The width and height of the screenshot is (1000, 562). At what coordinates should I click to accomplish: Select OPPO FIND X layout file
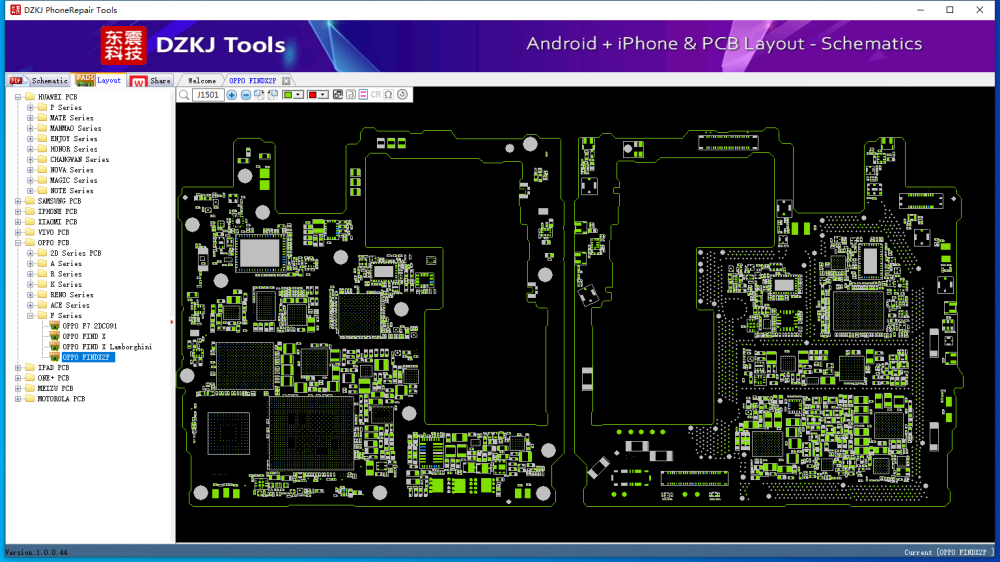[84, 336]
